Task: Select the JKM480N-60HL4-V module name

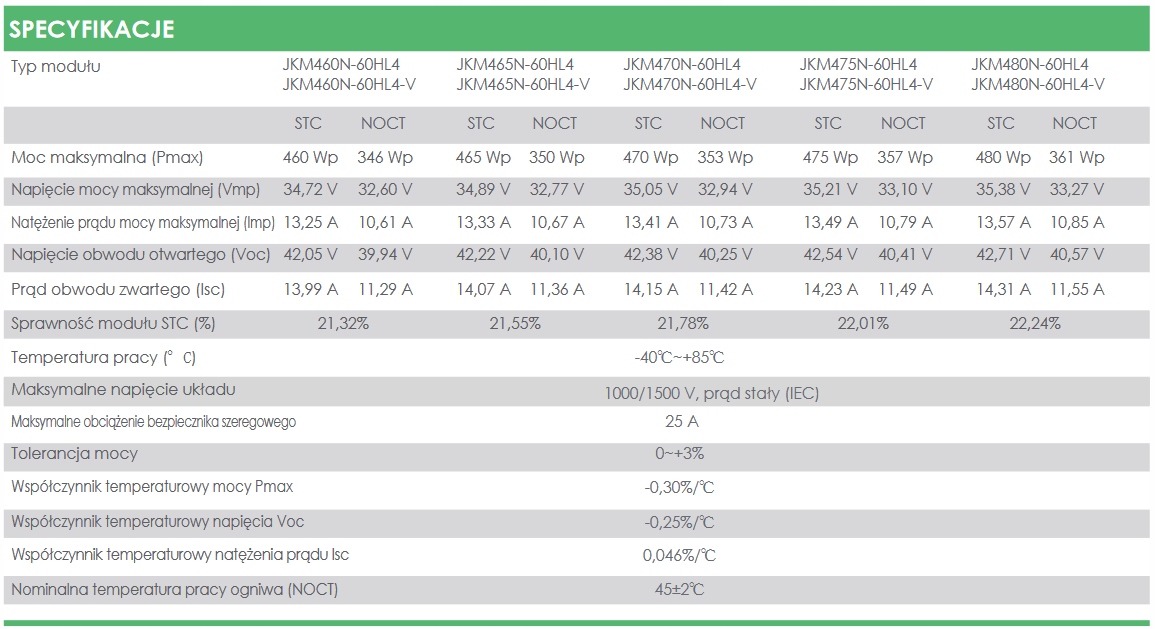Action: point(1037,84)
